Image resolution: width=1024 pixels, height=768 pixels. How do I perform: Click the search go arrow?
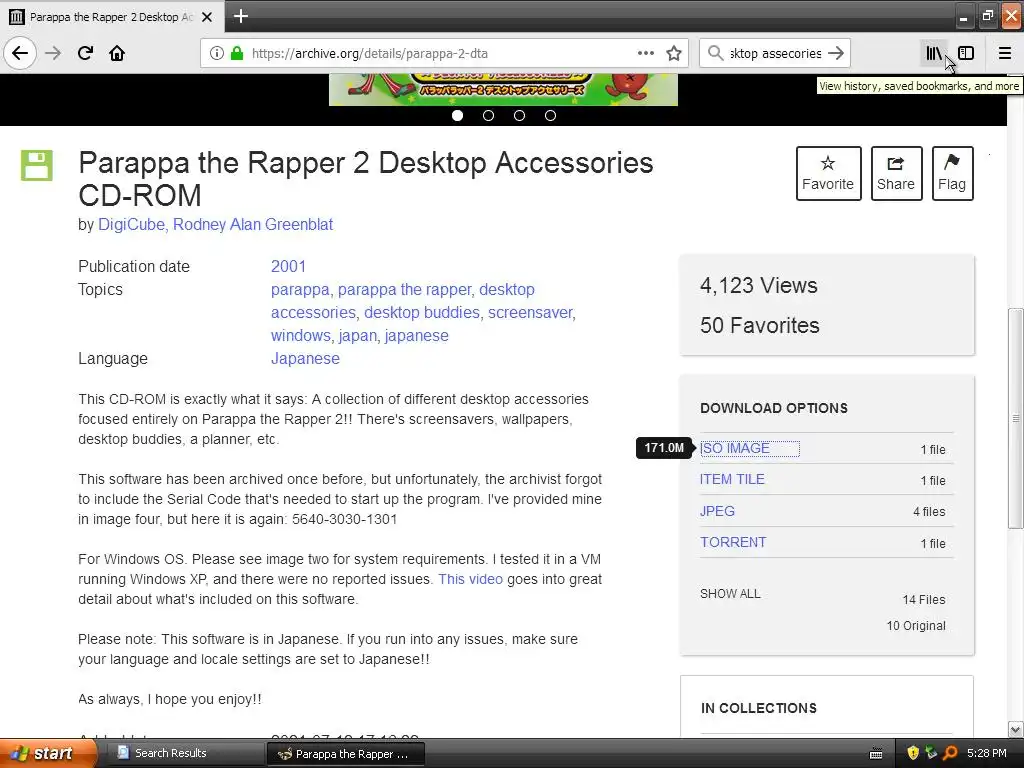coord(836,53)
